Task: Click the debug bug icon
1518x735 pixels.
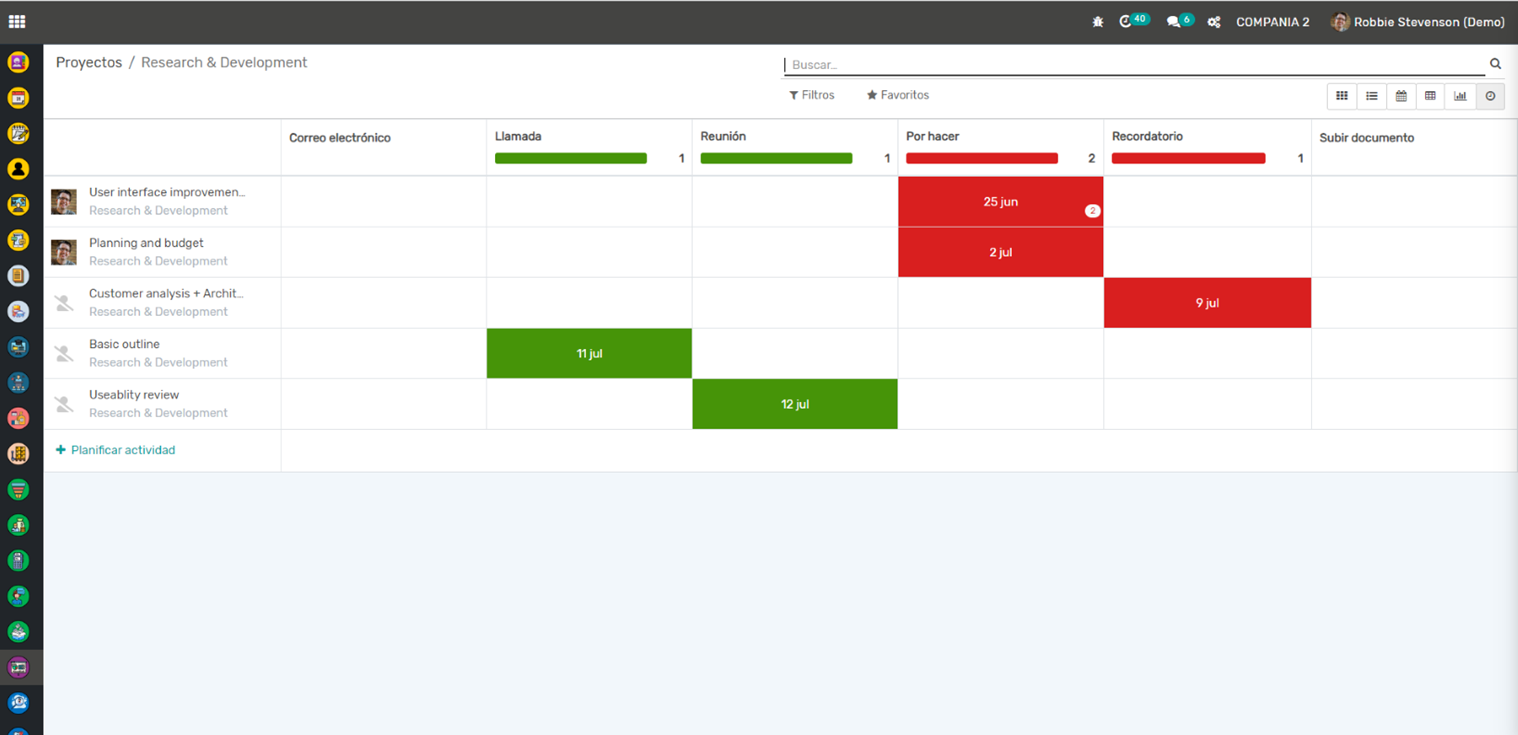Action: [1097, 22]
